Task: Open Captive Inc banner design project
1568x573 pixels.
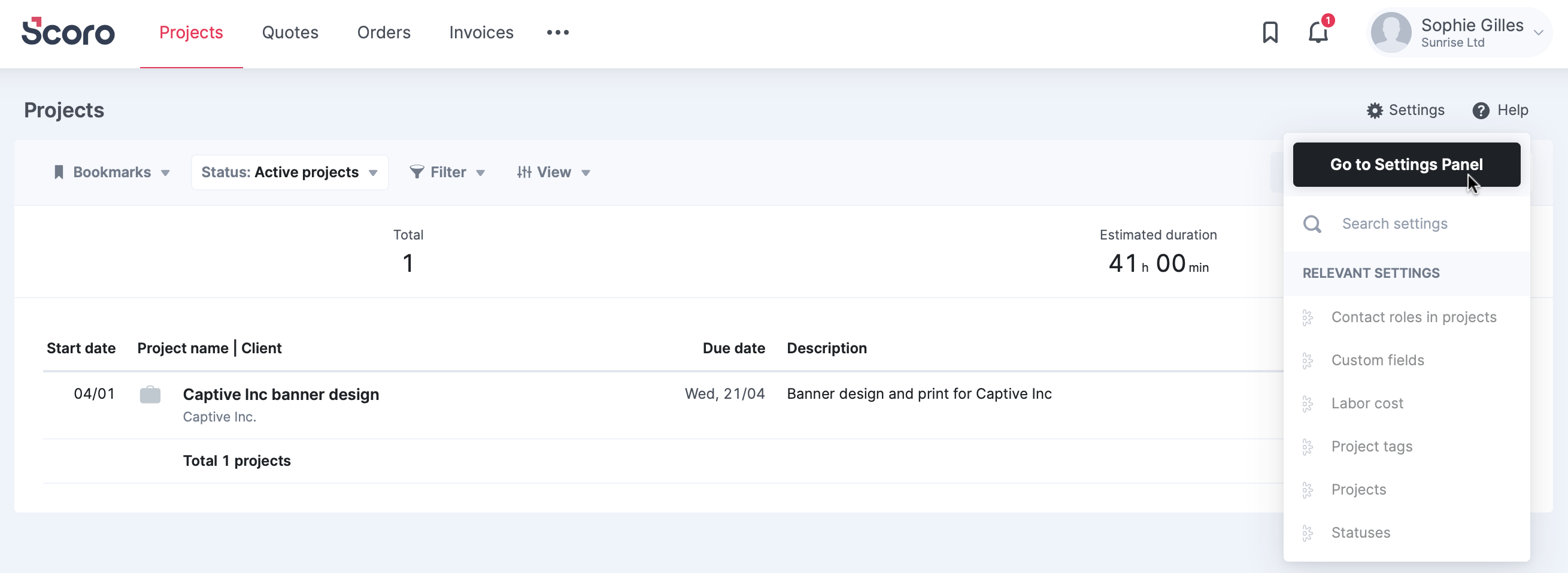Action: (281, 395)
